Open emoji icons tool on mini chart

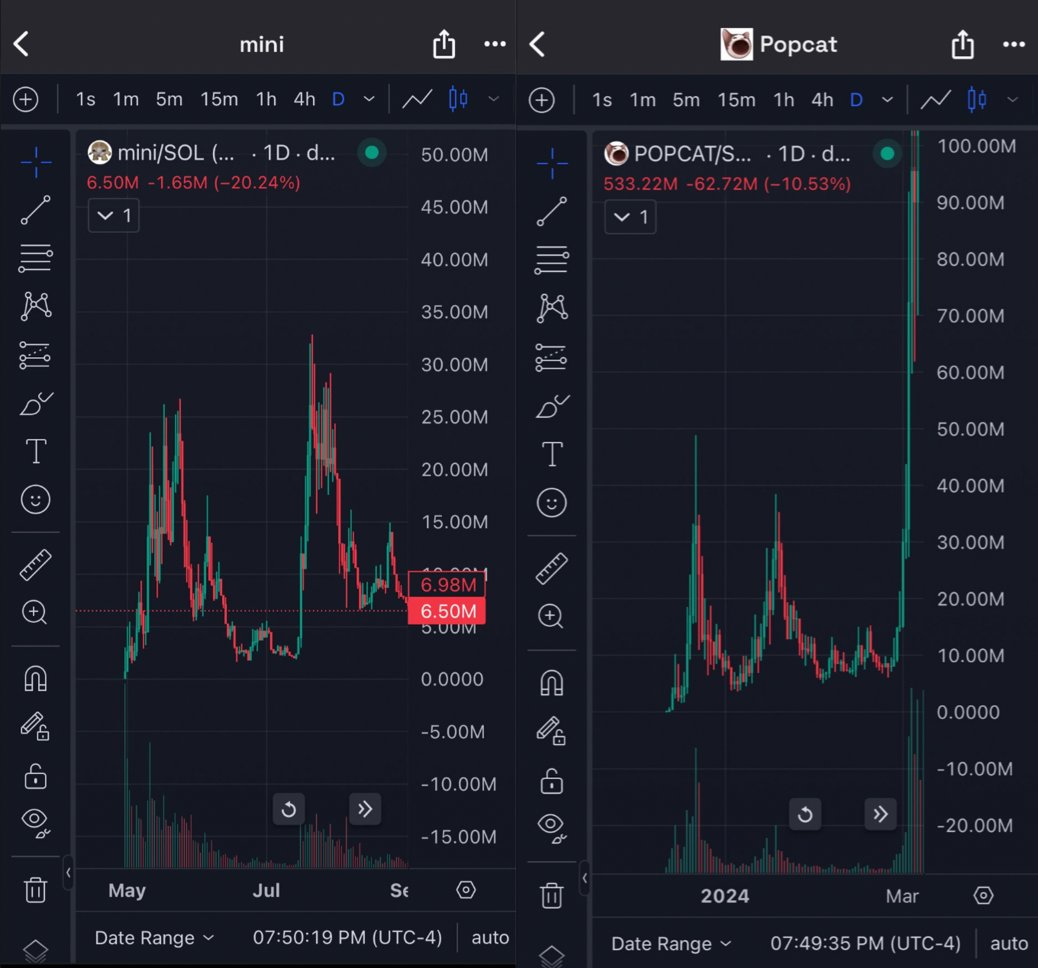point(36,499)
